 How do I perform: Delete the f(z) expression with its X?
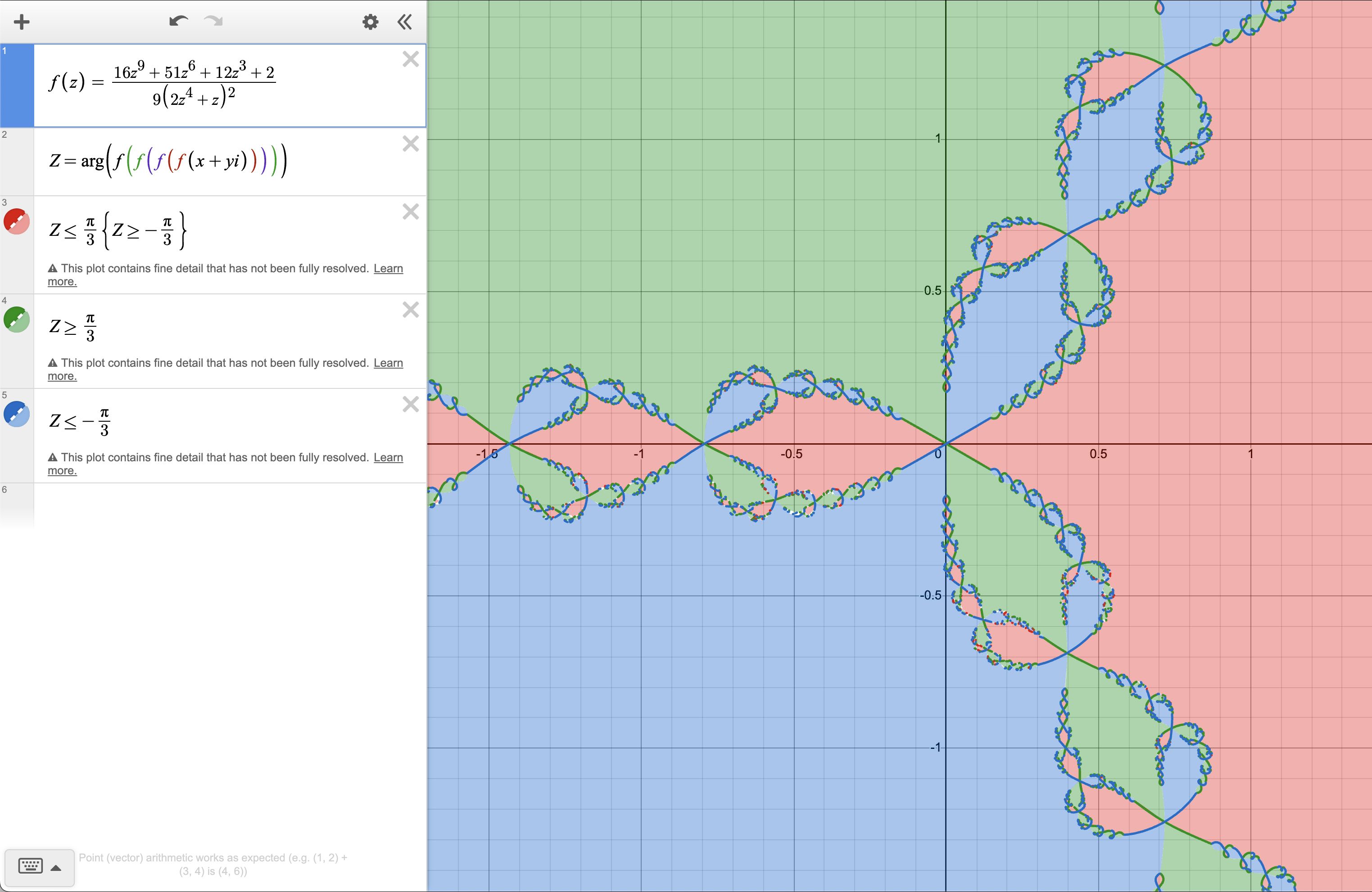(411, 60)
